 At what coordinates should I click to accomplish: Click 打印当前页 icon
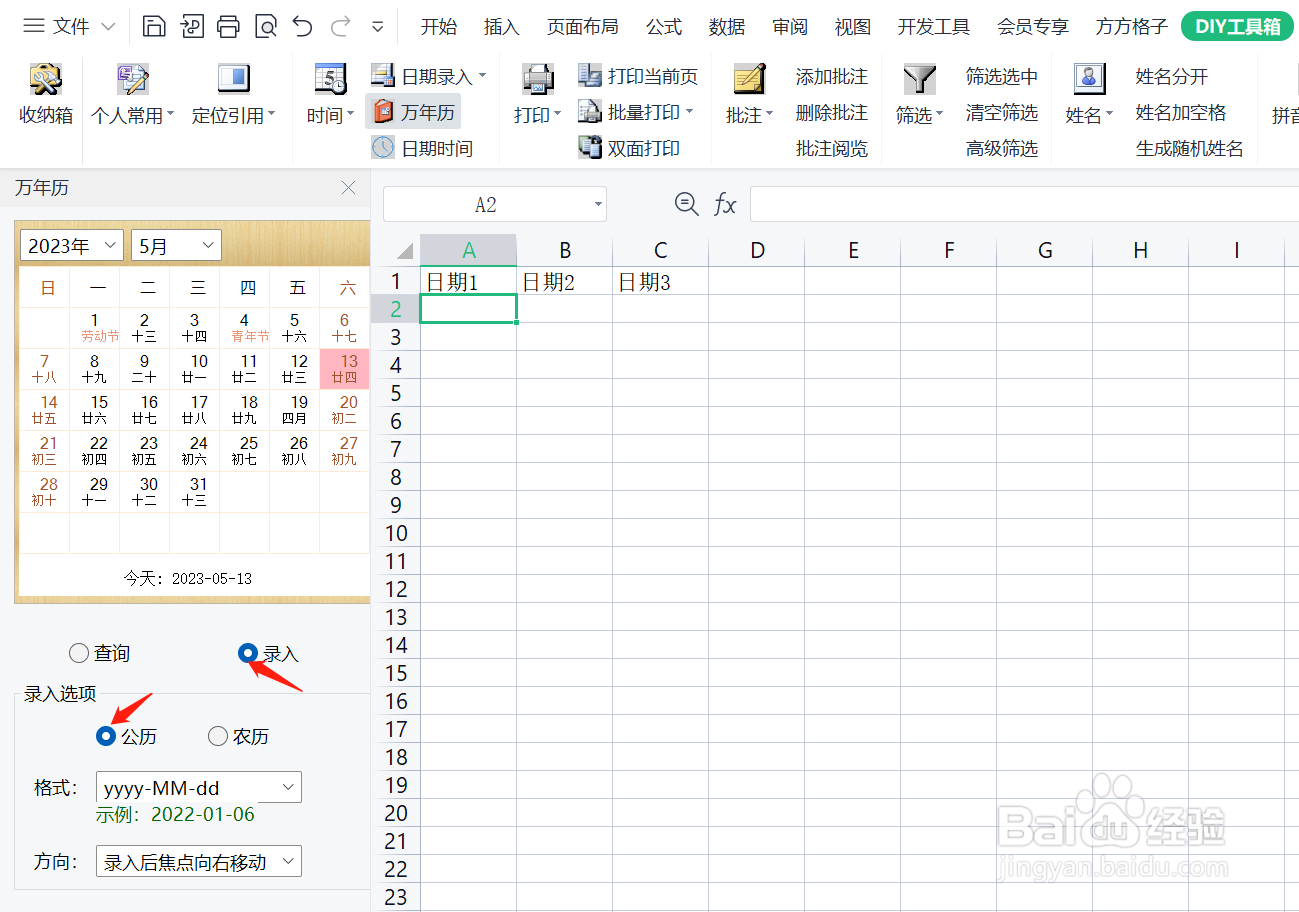coord(590,75)
